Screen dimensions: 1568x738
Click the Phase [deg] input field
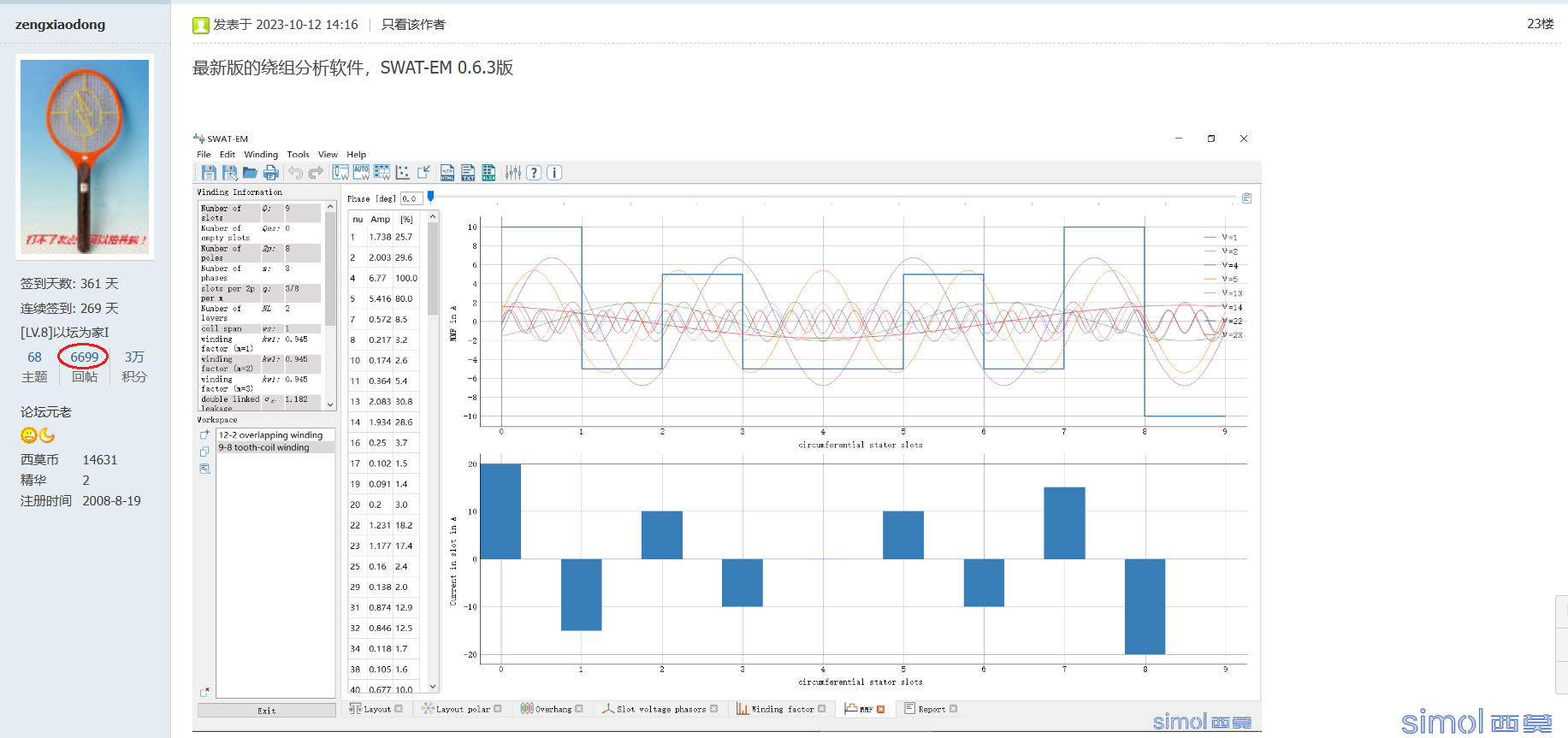click(x=411, y=198)
